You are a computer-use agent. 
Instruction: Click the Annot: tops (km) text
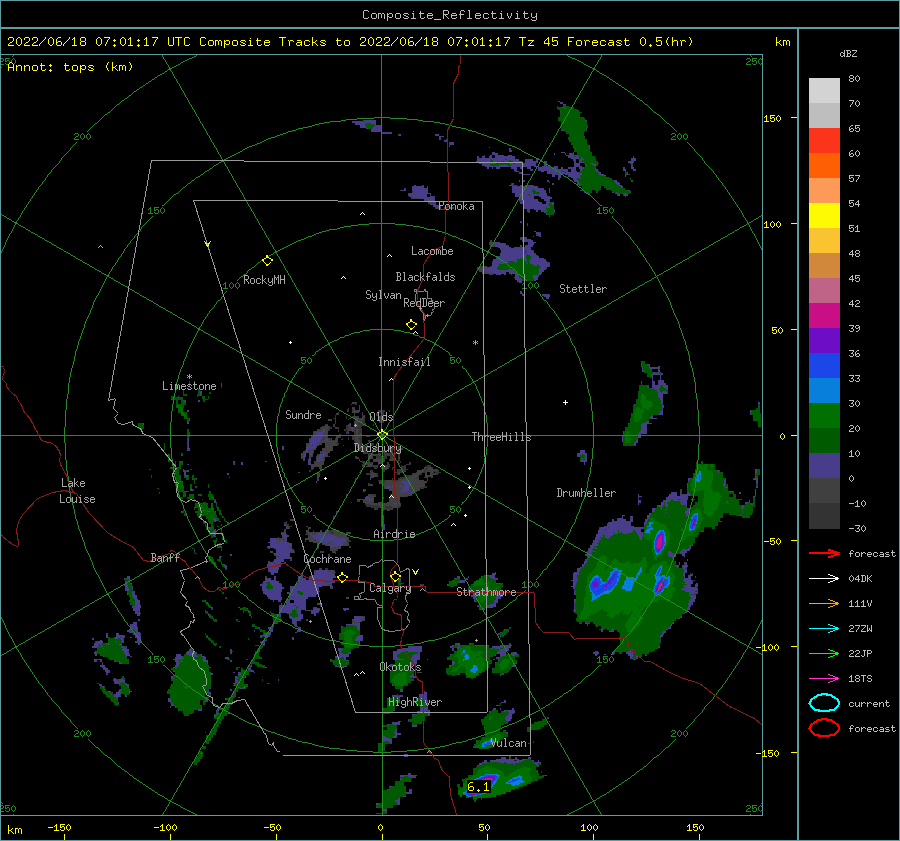point(70,67)
